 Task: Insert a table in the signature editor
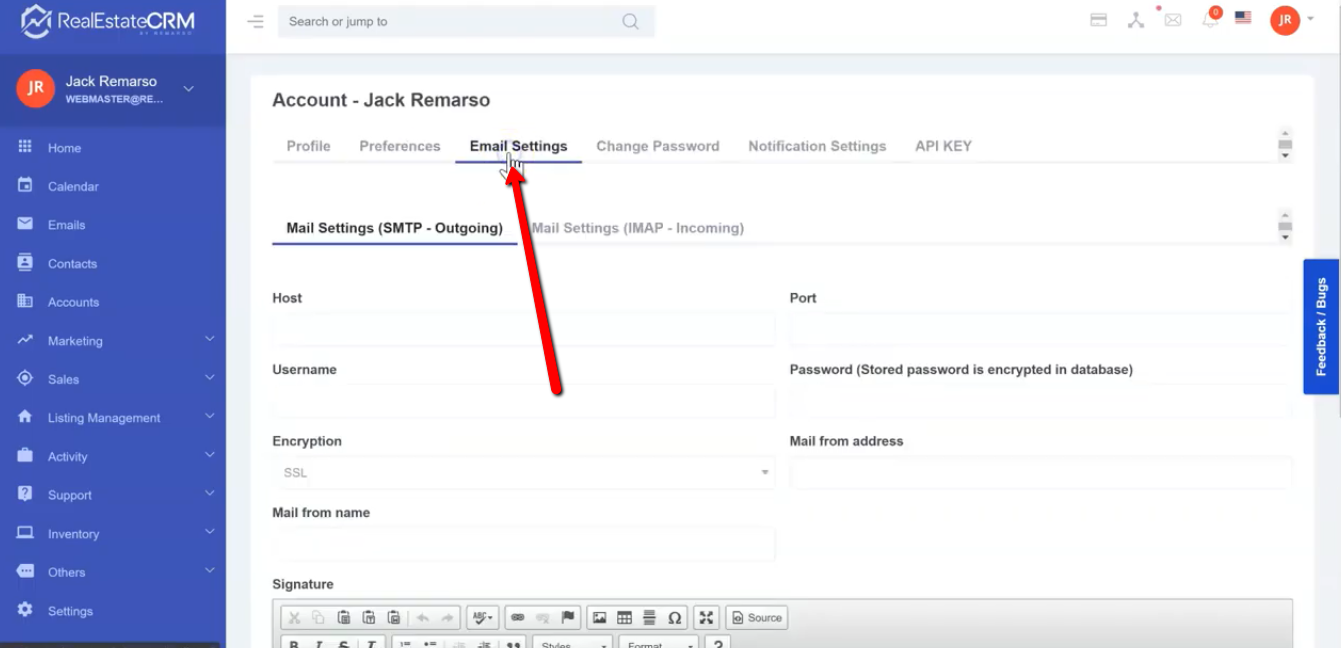[x=624, y=618]
